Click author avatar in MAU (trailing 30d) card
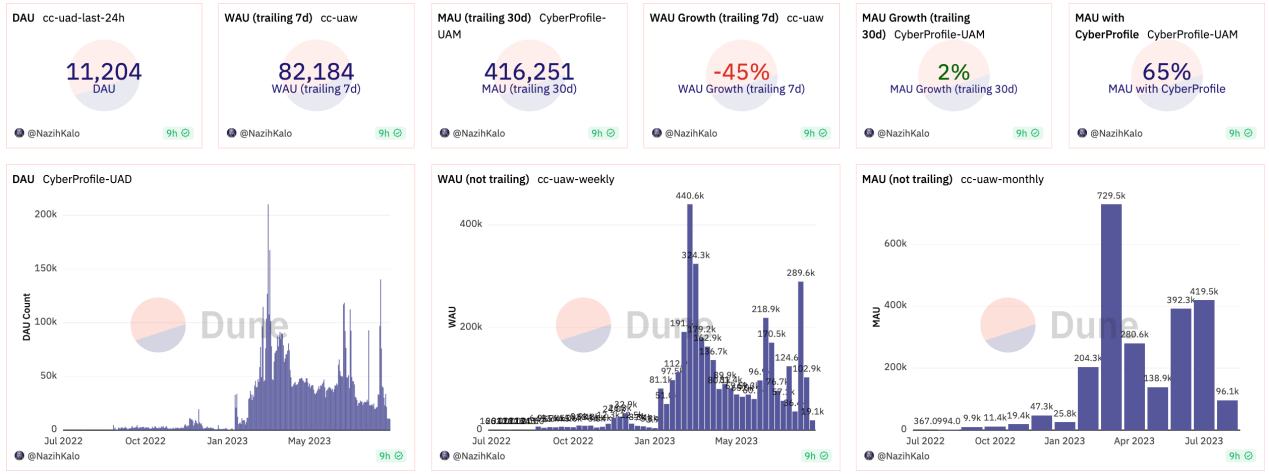1269x474 pixels. tap(443, 133)
